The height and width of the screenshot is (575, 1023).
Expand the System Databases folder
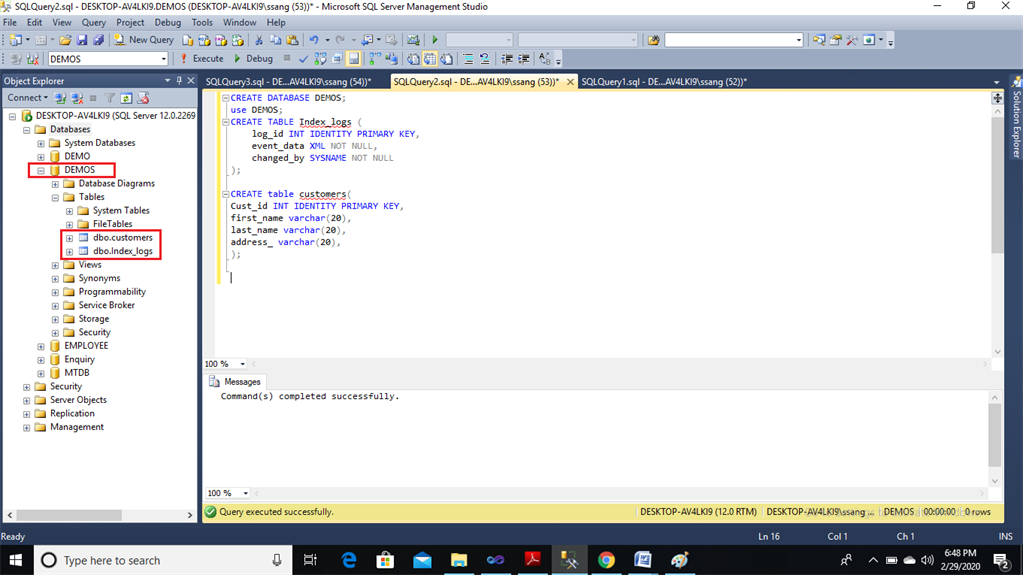tap(41, 143)
